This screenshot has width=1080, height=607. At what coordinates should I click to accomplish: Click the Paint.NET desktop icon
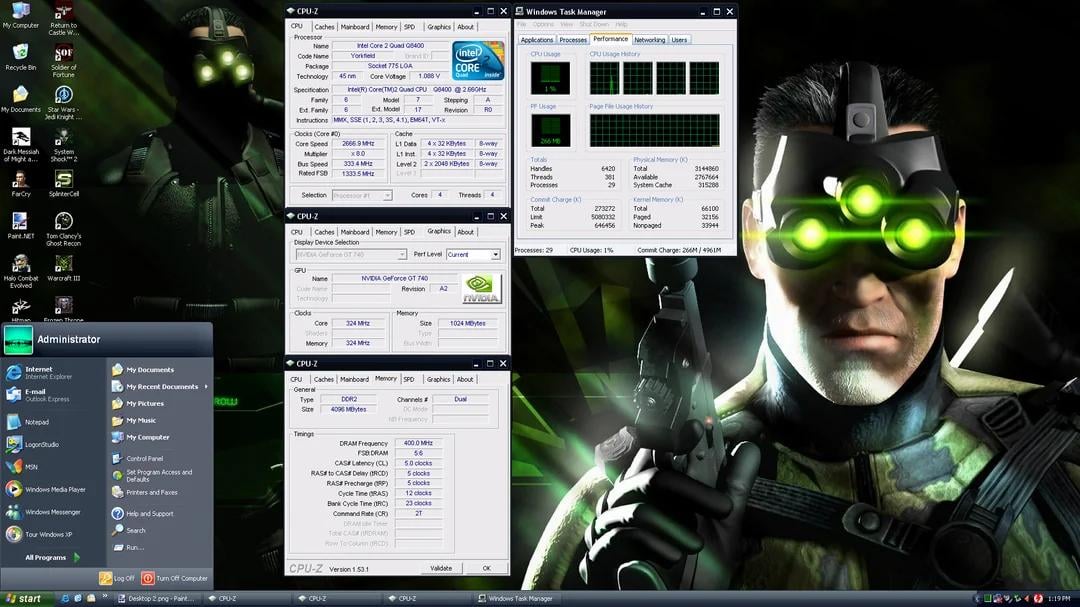coord(21,222)
